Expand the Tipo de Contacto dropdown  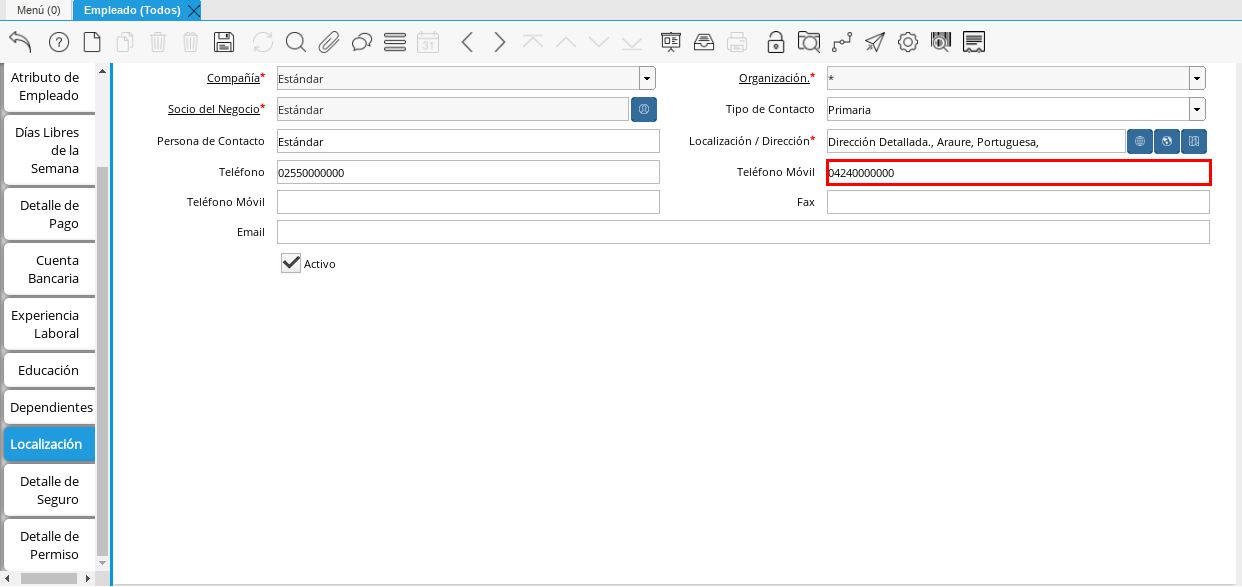click(1197, 109)
